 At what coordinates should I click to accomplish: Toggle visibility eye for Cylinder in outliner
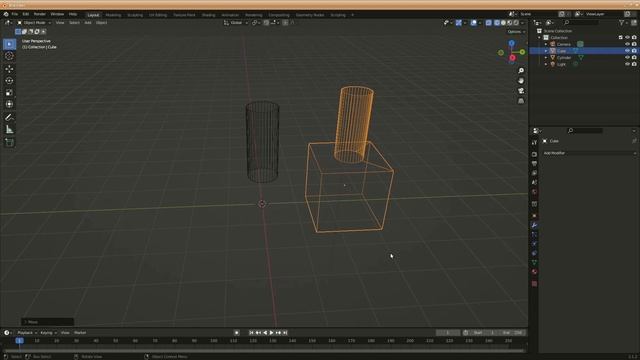627,58
